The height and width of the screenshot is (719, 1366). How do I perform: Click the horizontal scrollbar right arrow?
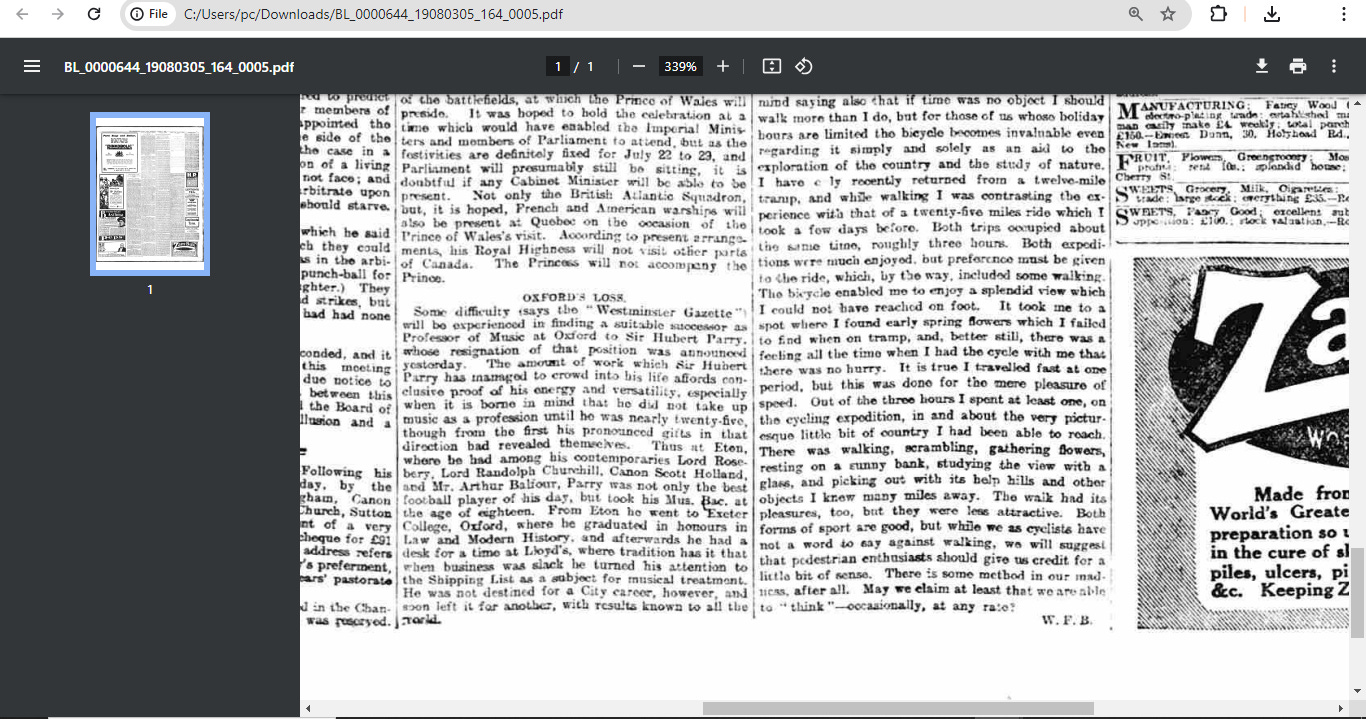(1342, 709)
